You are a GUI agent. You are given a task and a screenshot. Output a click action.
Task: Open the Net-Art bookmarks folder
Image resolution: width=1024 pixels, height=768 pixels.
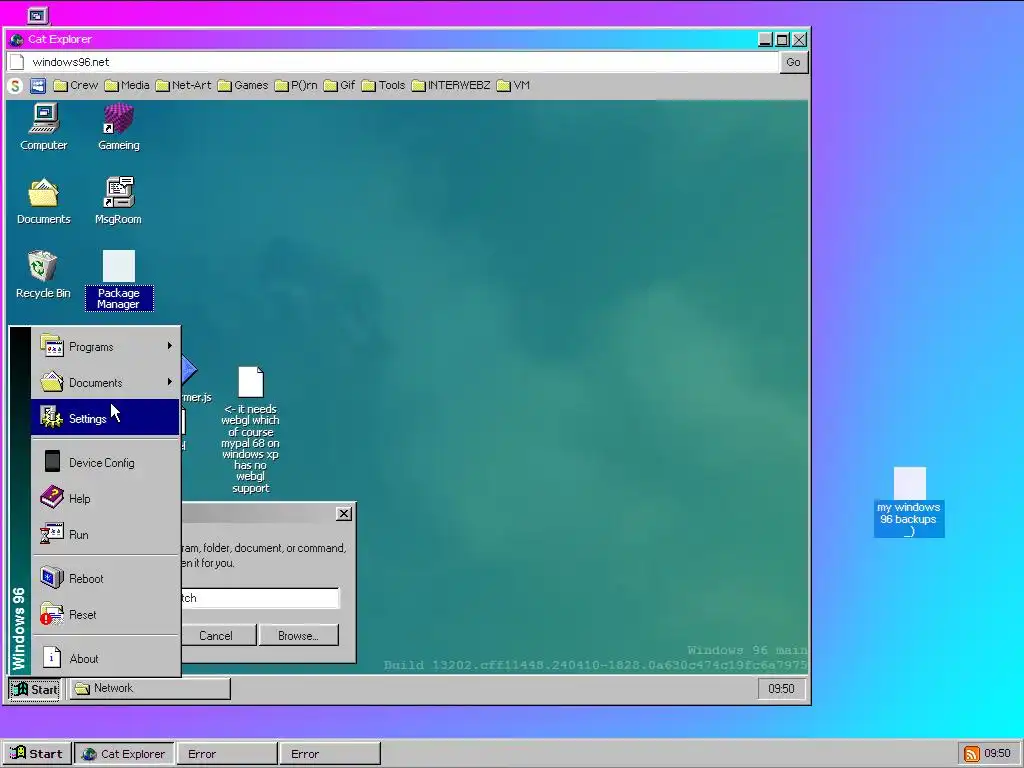pyautogui.click(x=184, y=86)
